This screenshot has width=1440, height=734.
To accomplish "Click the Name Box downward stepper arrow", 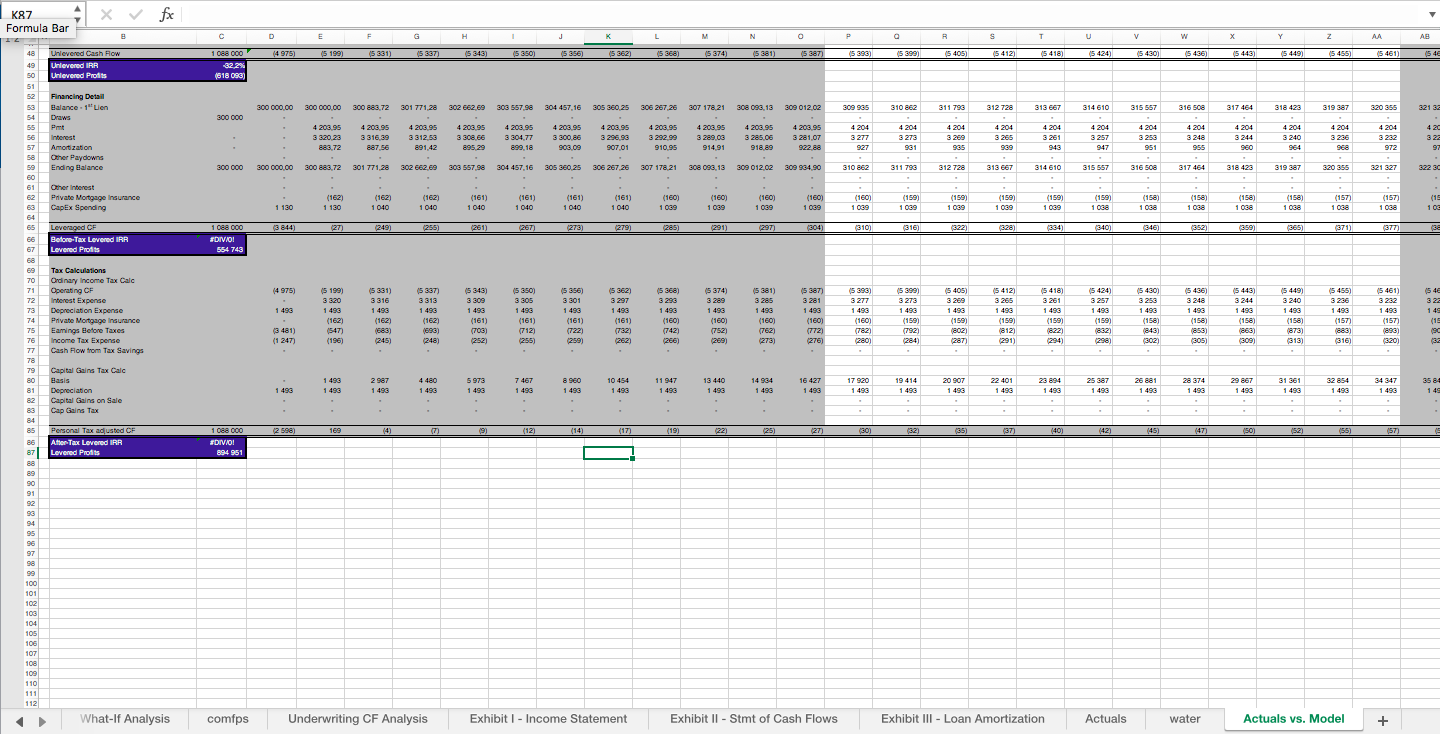I will [x=75, y=18].
